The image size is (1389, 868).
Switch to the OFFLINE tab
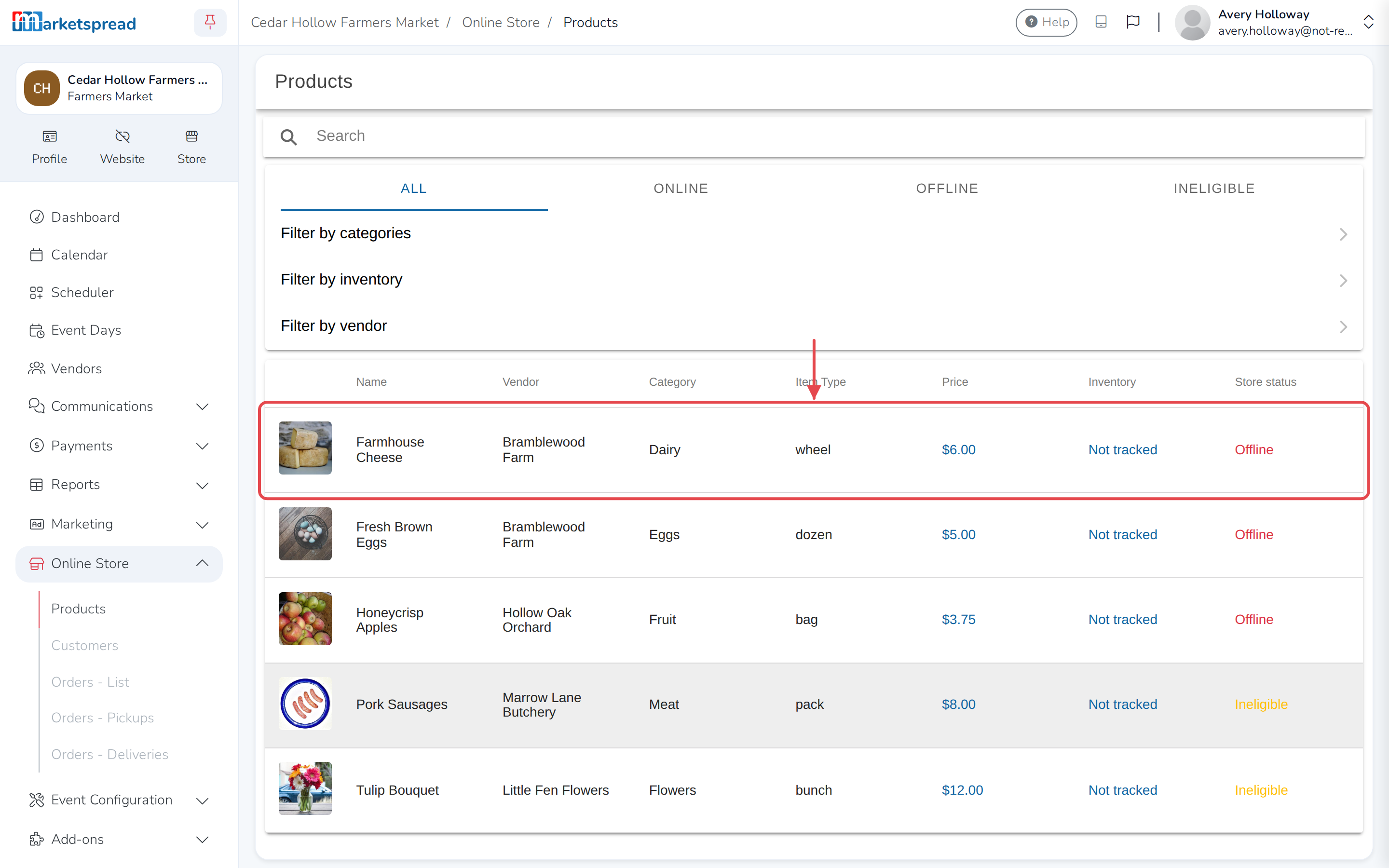tap(947, 188)
